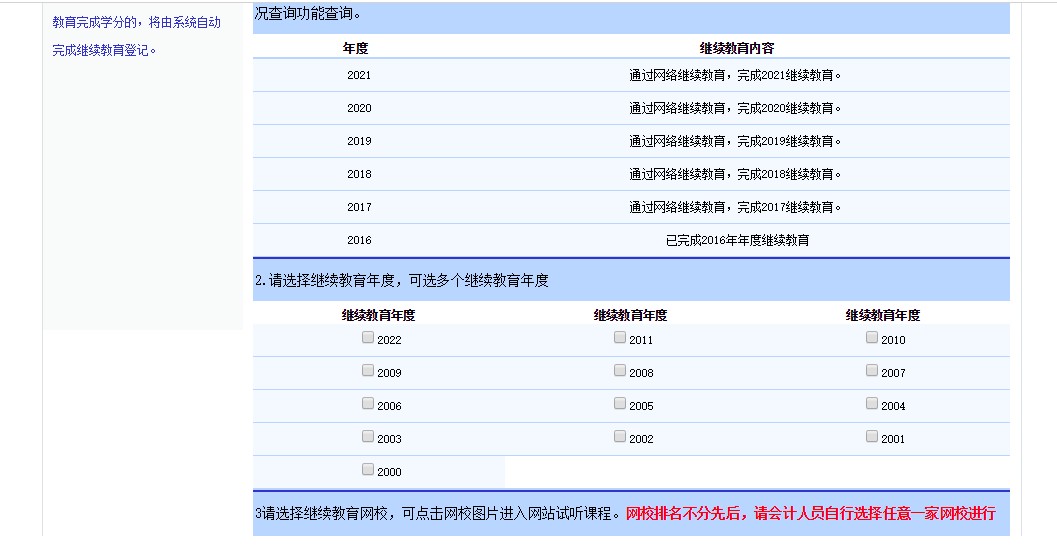Screen dimensions: 1057x550
Task: Click the red 网校排名不分先后 notice text
Action: (x=810, y=514)
